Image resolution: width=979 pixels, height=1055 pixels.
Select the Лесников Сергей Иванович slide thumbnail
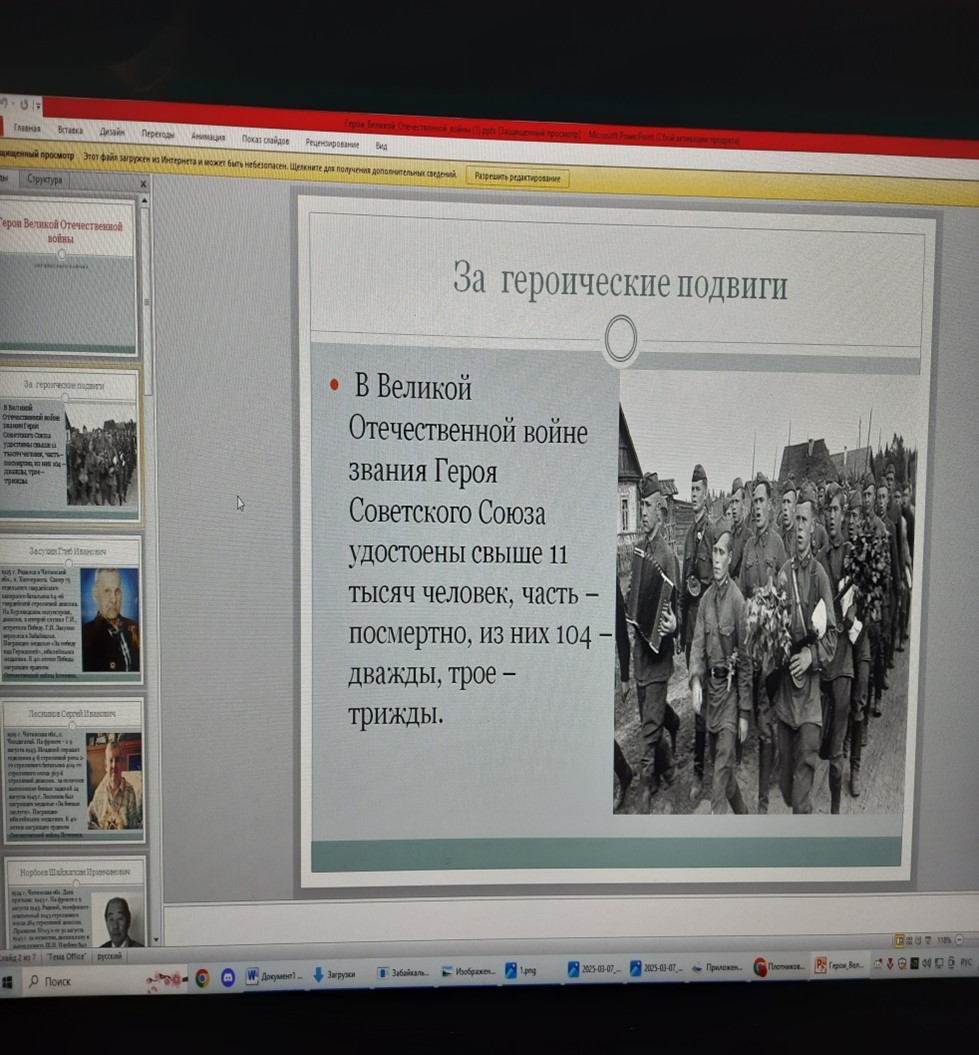coord(73,771)
